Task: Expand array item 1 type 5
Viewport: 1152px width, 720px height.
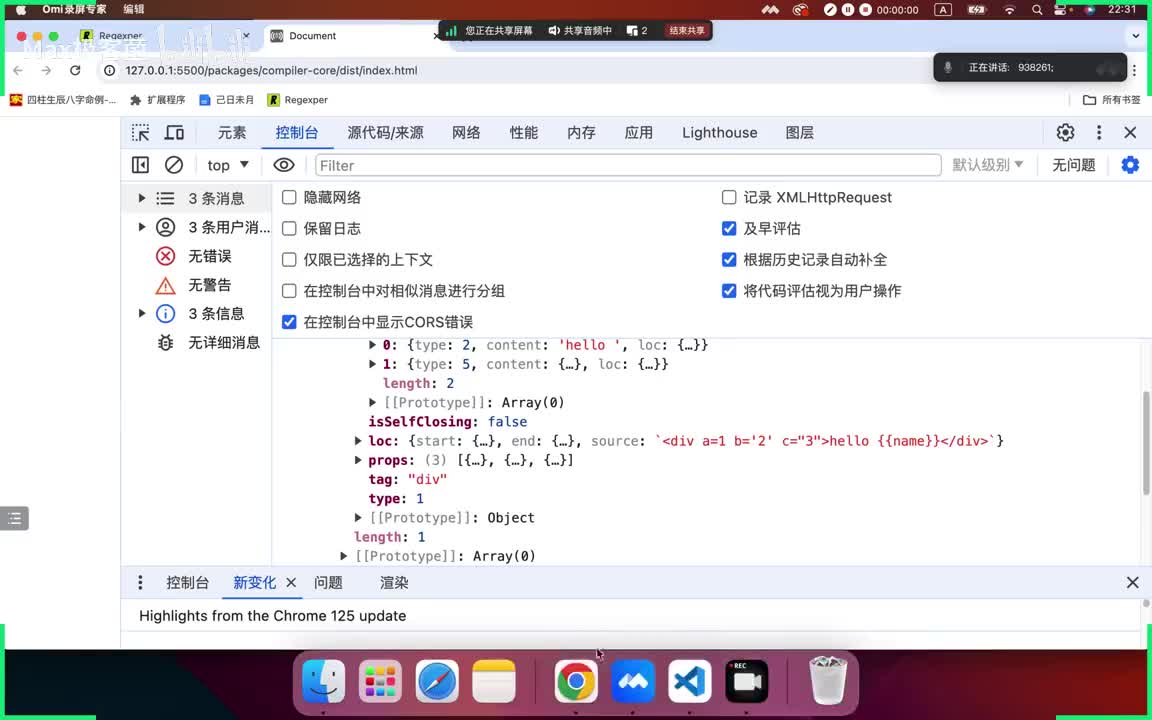Action: (x=372, y=364)
